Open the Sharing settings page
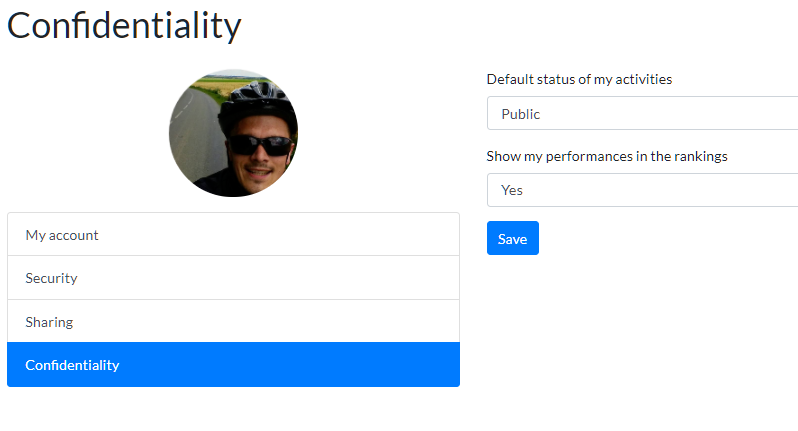798x431 pixels. tap(233, 322)
